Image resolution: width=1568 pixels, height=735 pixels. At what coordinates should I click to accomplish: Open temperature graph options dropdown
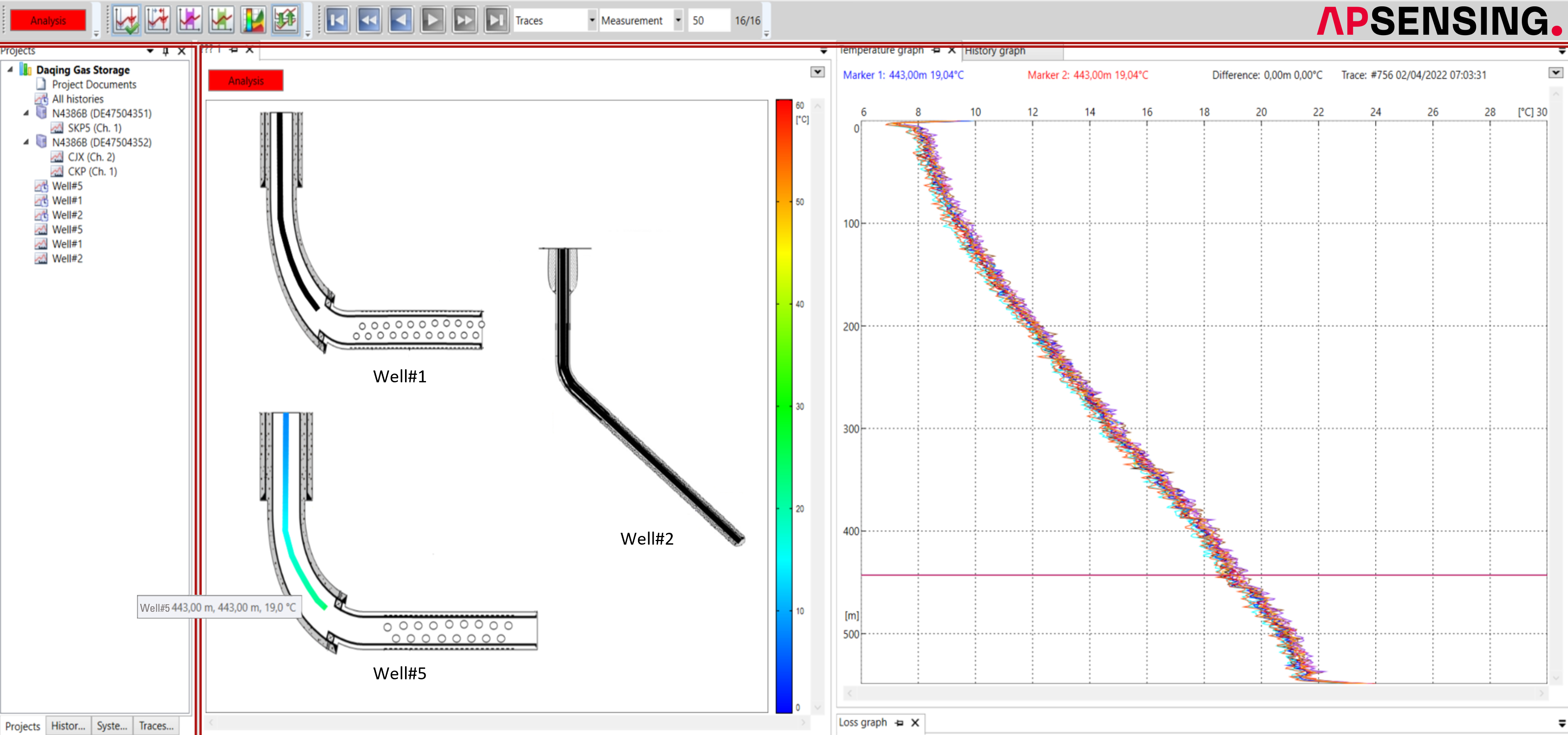coord(1555,73)
